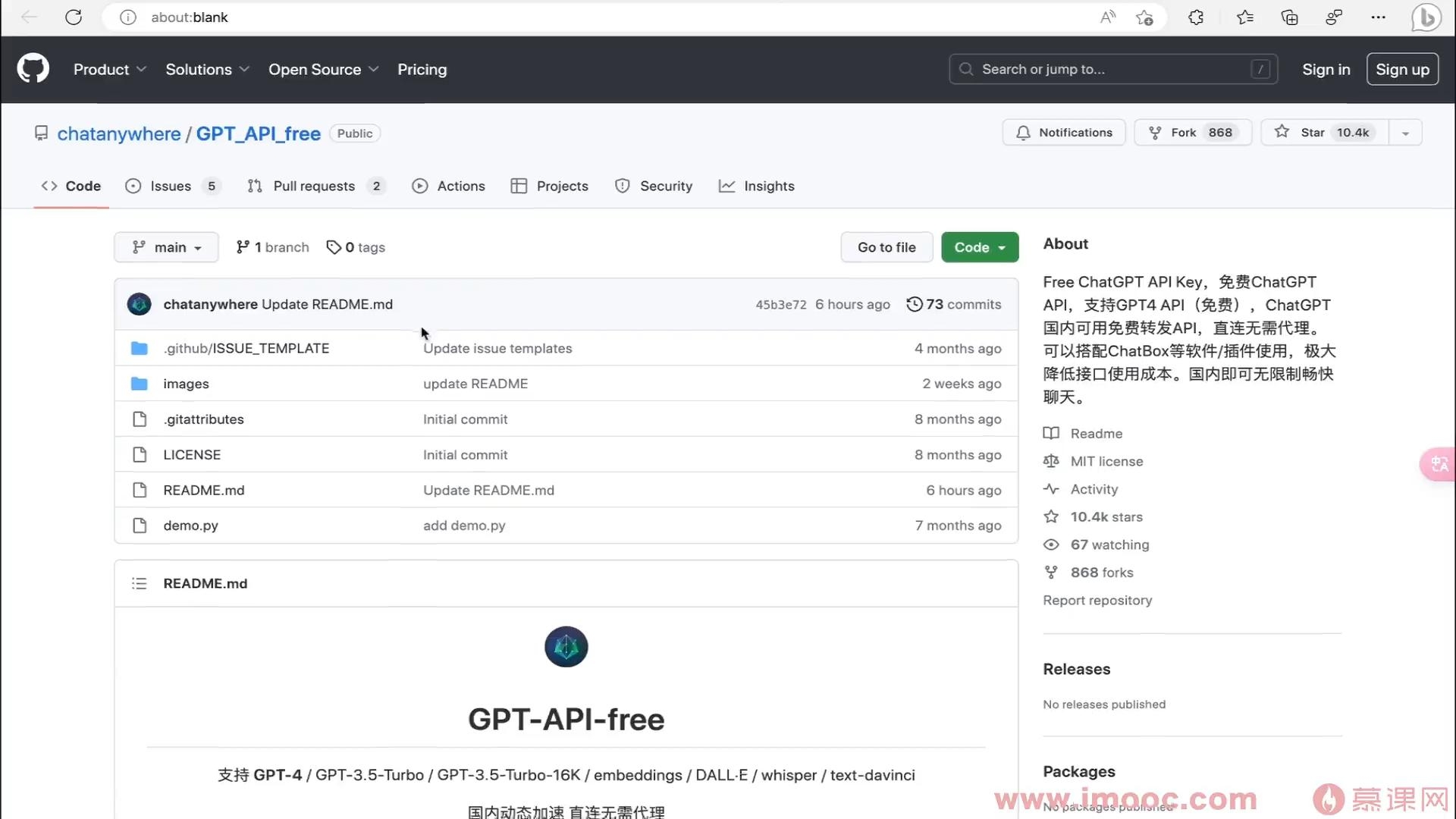Click the README outline list icon

coord(139,583)
